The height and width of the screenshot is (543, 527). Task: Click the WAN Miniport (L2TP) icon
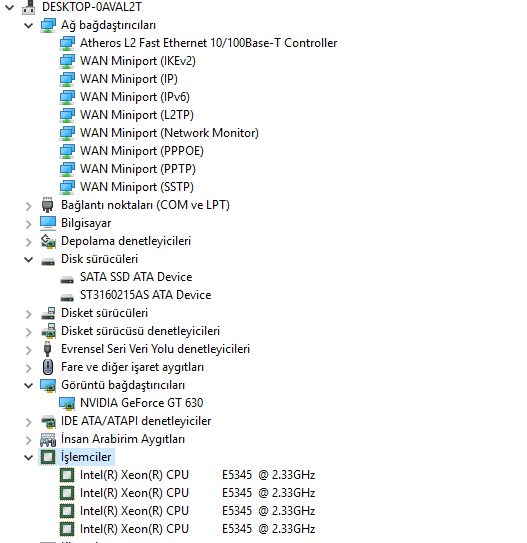point(67,115)
